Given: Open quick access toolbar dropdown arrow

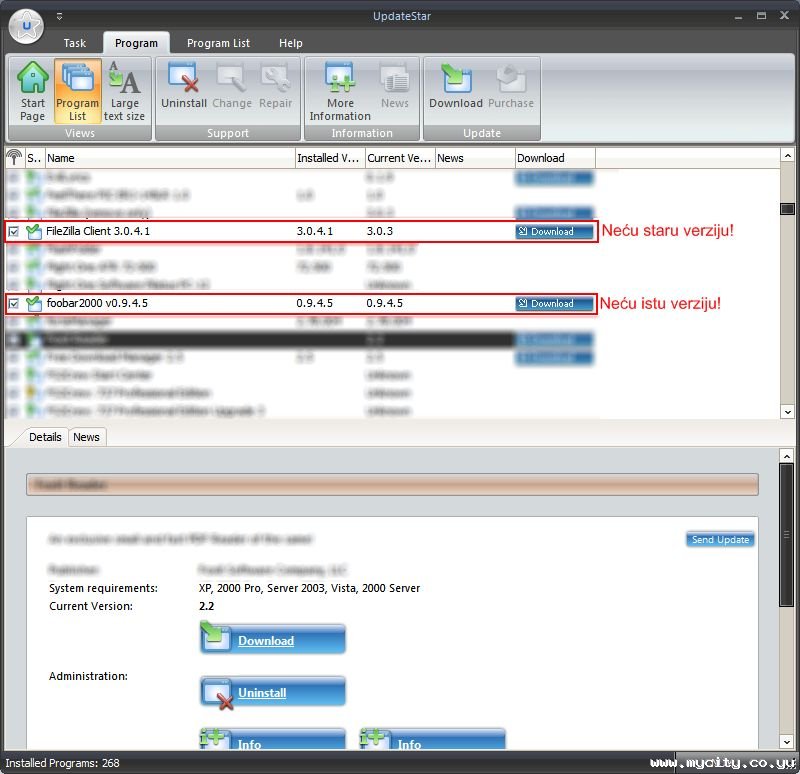Looking at the screenshot, I should coord(59,16).
